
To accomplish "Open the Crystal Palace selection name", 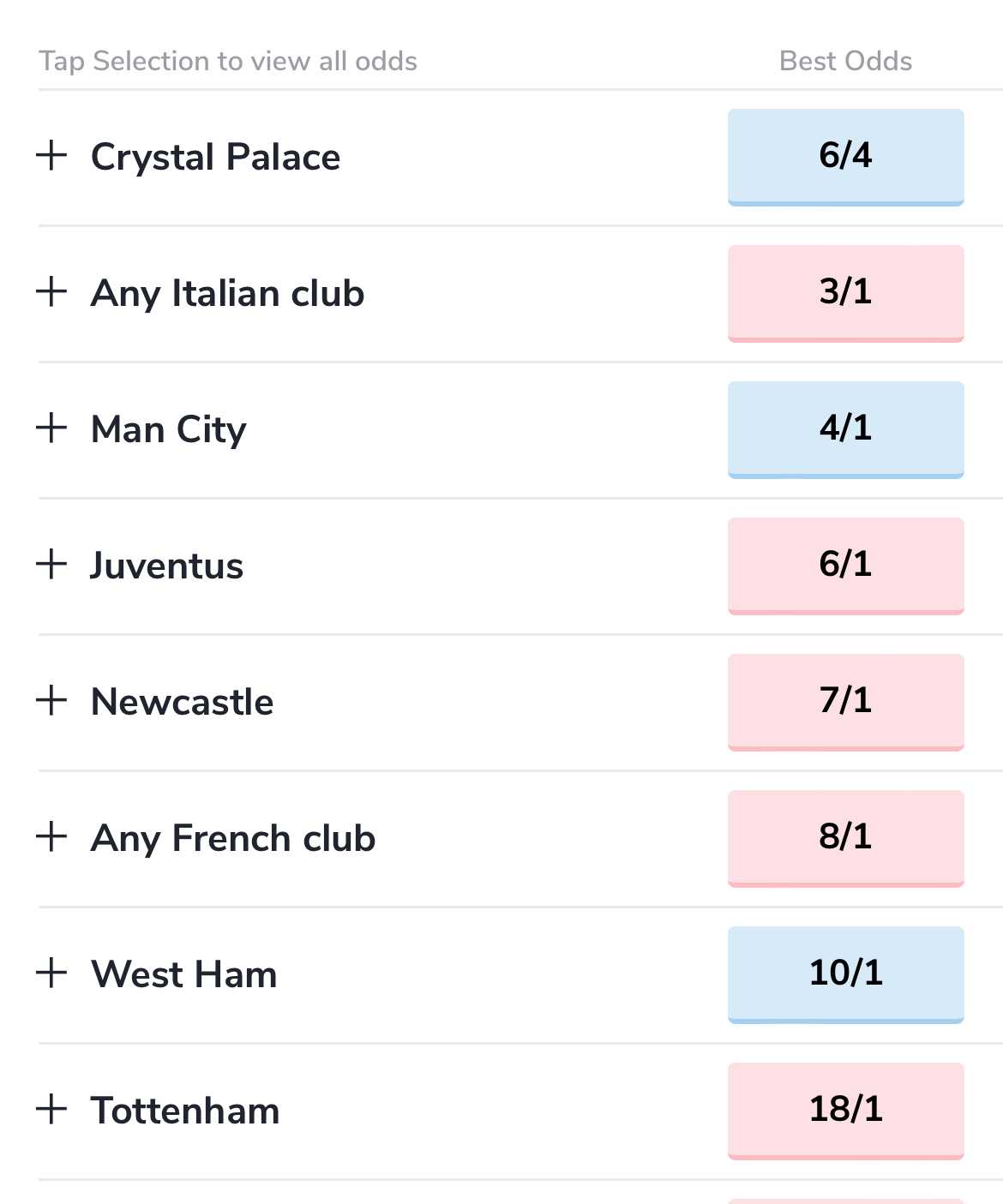I will pyautogui.click(x=216, y=158).
